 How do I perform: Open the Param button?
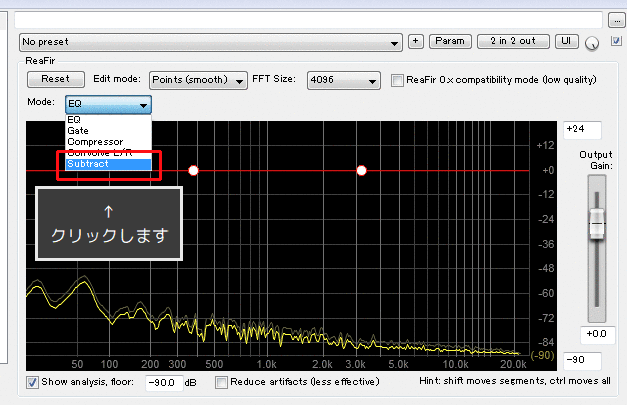coord(449,42)
